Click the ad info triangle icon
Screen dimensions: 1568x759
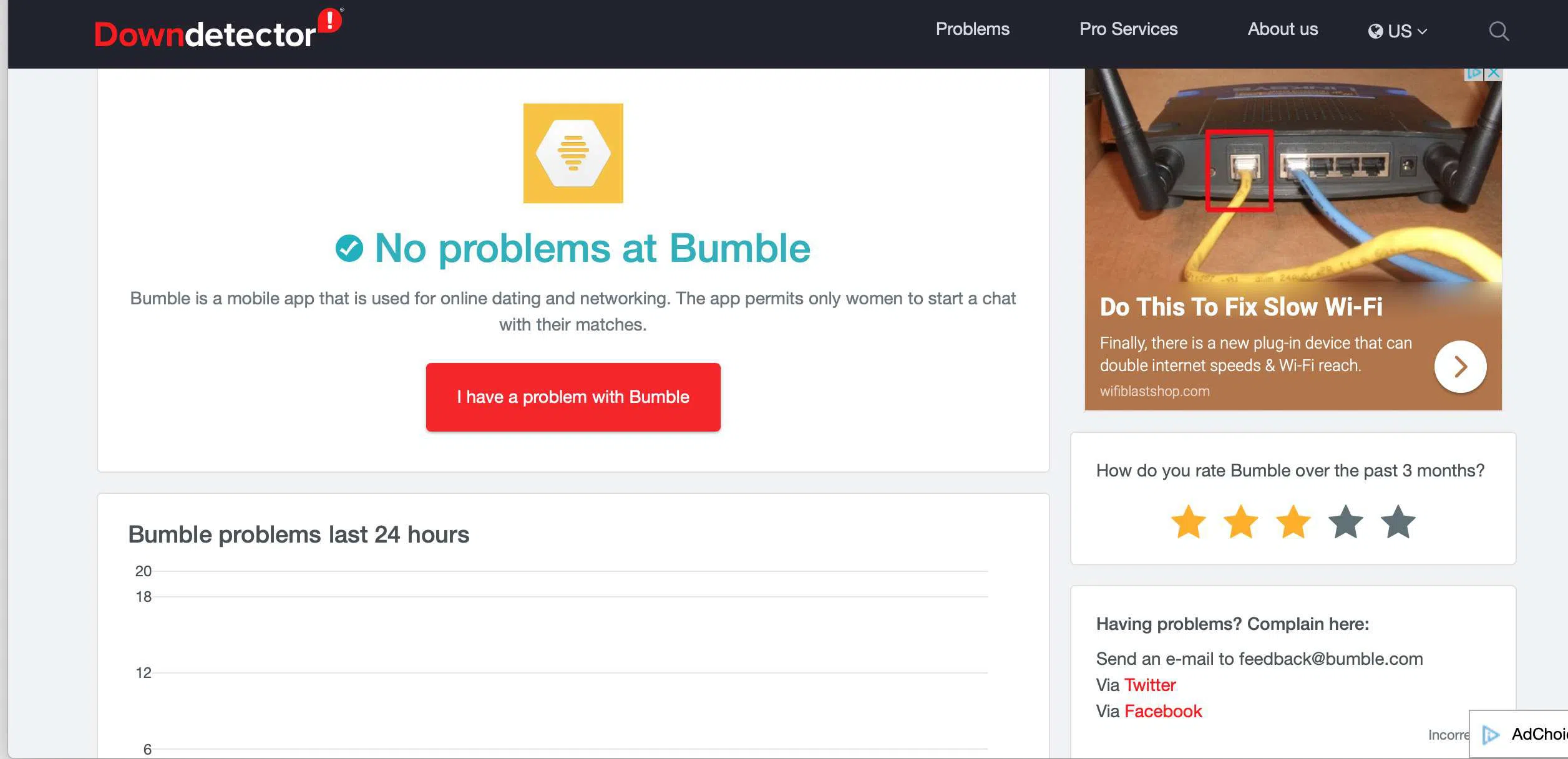[x=1474, y=73]
